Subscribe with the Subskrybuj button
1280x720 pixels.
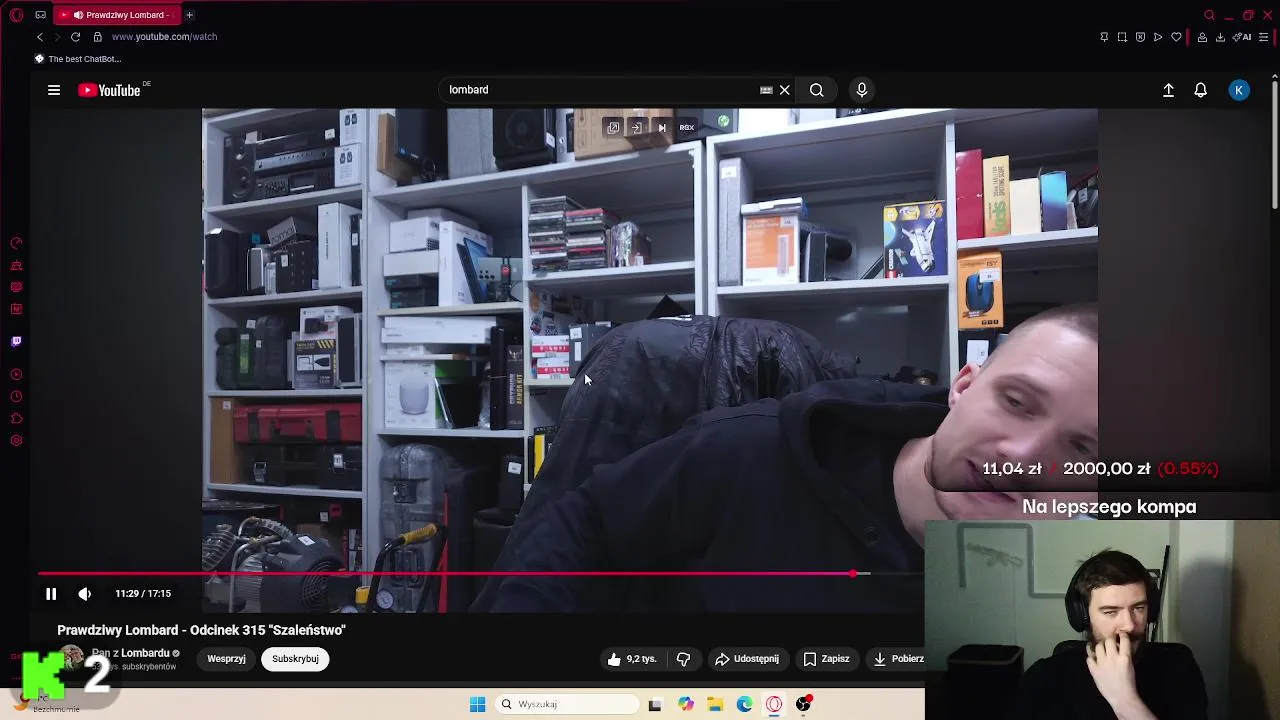click(x=295, y=659)
